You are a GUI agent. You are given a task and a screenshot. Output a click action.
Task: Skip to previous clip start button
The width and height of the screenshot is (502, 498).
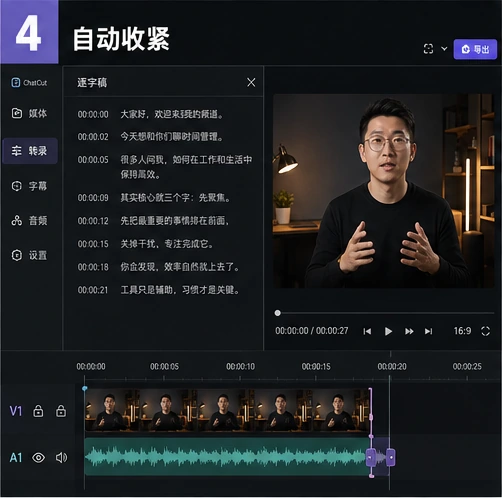click(367, 331)
